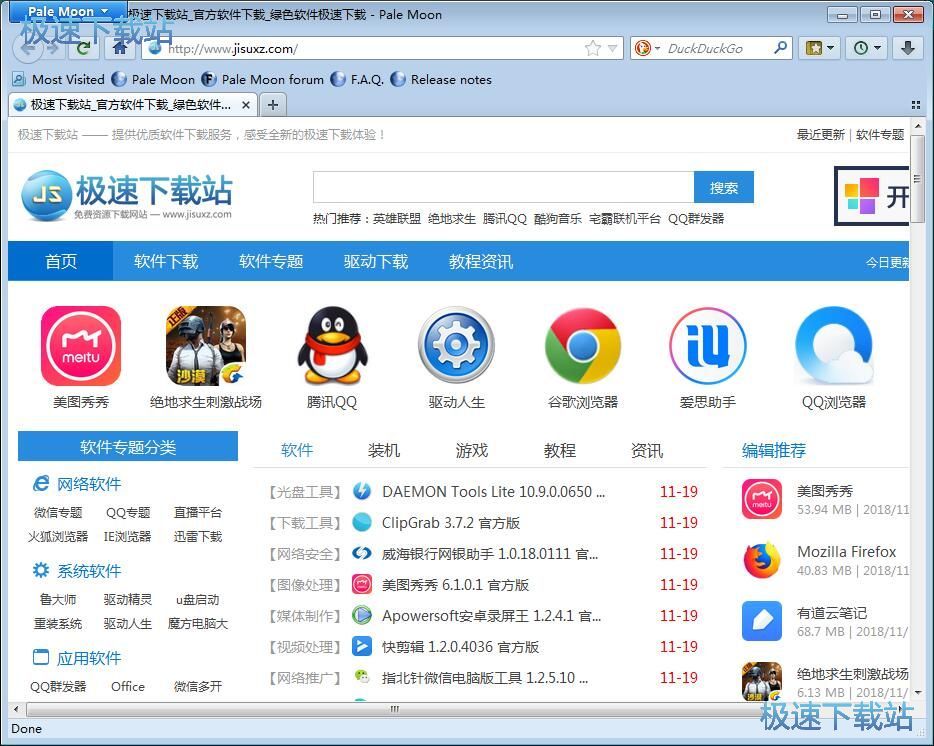
Task: Open the F.A.Q. bookmark
Action: click(x=357, y=79)
